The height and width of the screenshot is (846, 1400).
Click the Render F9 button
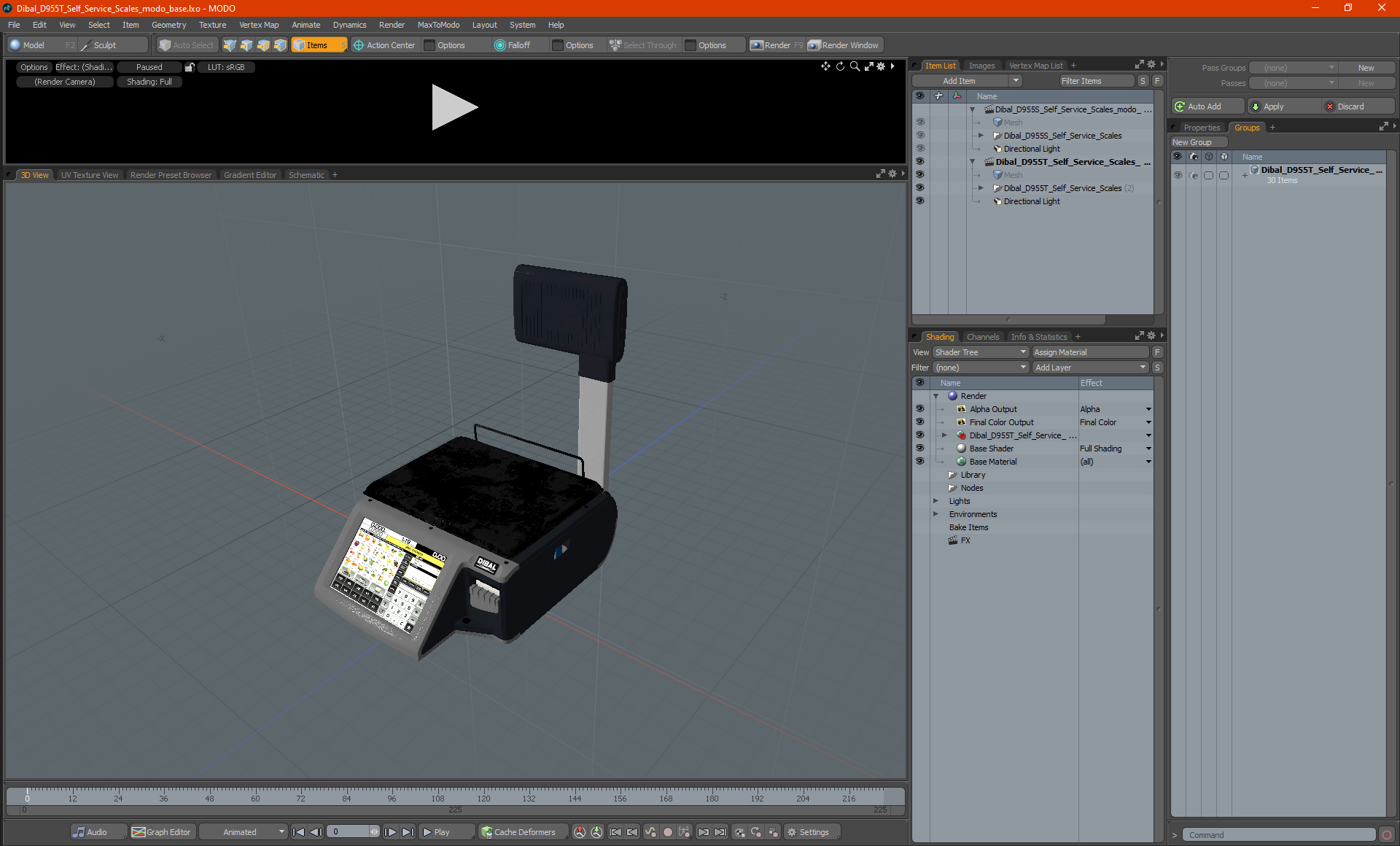(x=777, y=45)
